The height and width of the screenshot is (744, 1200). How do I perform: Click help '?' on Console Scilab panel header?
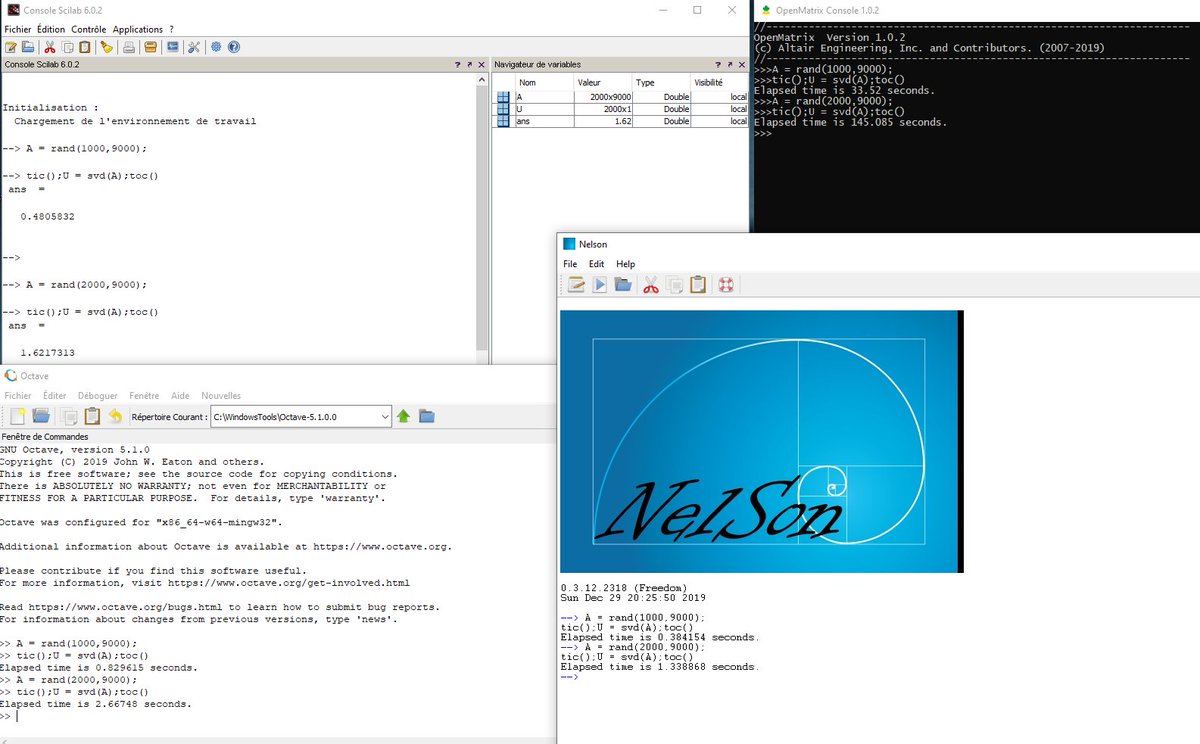pos(457,64)
